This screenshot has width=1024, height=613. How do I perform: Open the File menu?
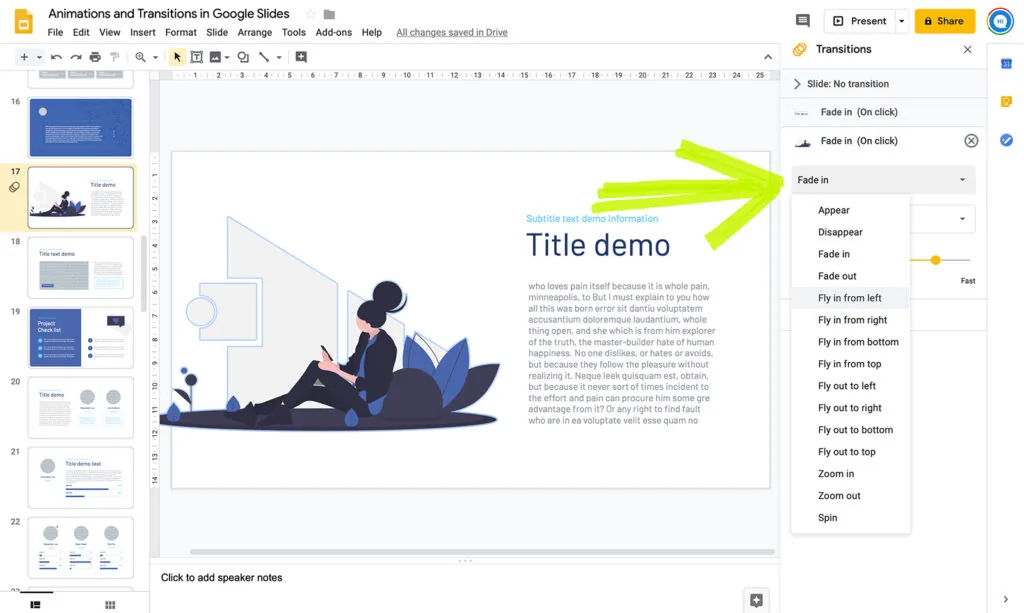pos(56,32)
